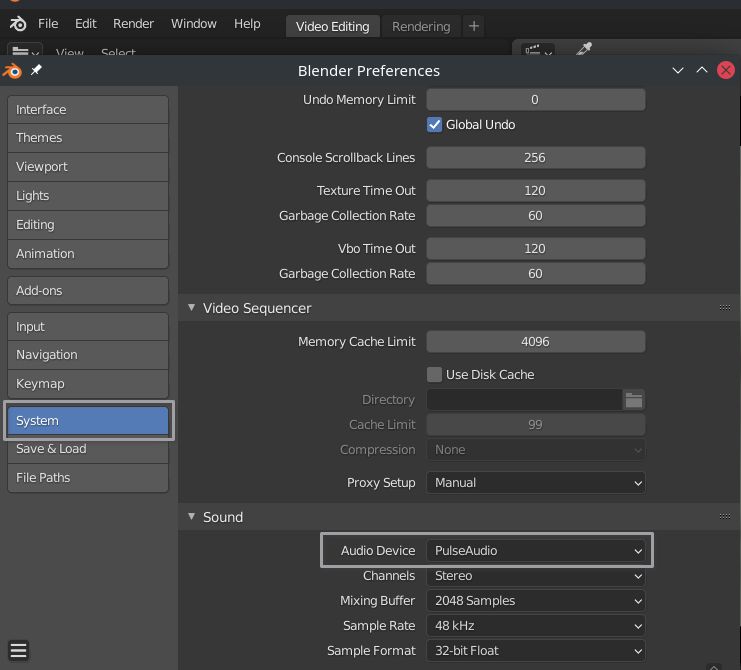This screenshot has width=741, height=670.
Task: Open the sequencer editor type selector
Action: coord(25,51)
